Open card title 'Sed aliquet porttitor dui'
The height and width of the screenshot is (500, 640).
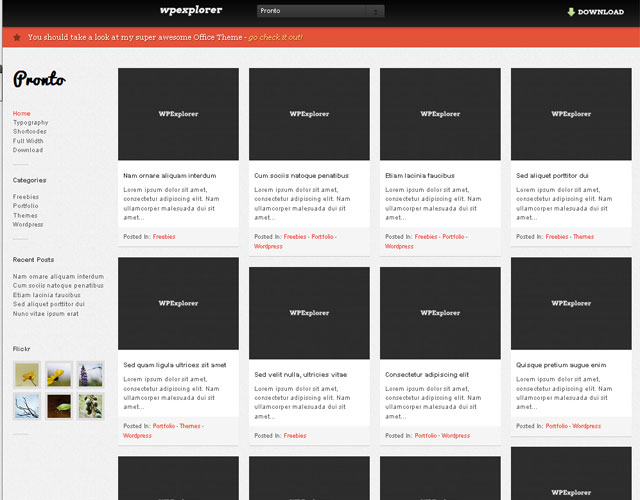[552, 176]
